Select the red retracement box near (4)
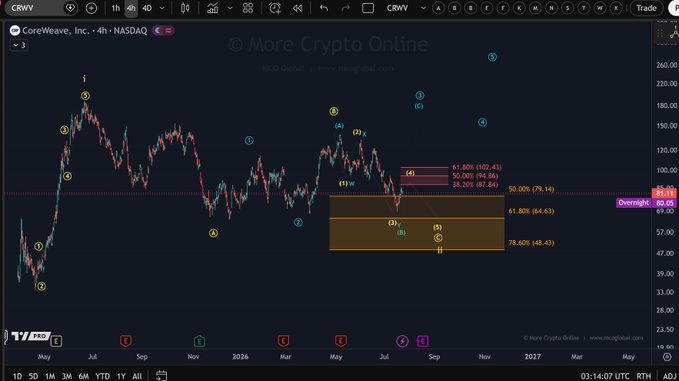 (424, 176)
